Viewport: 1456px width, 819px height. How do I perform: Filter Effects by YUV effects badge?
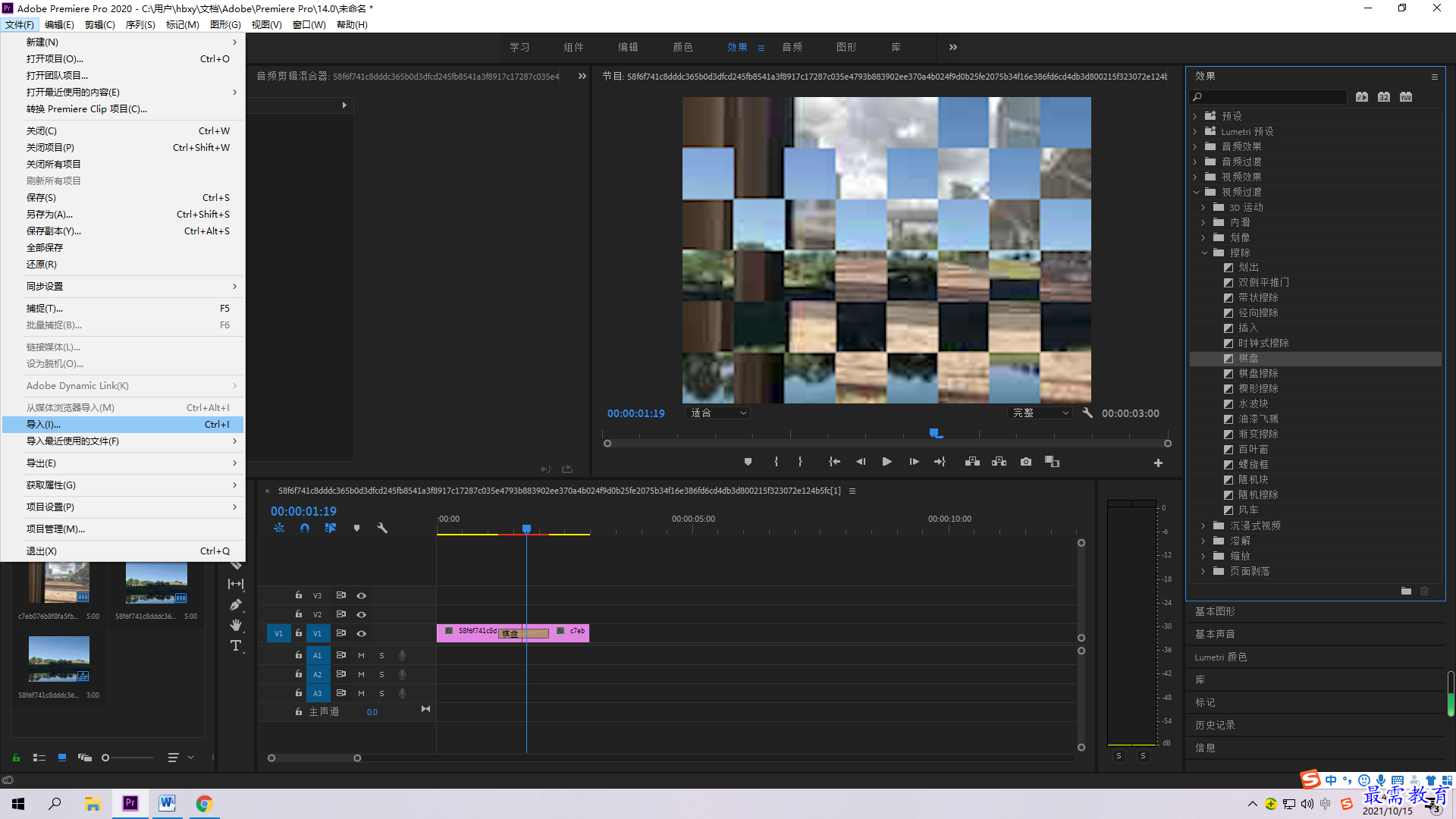coord(1406,96)
